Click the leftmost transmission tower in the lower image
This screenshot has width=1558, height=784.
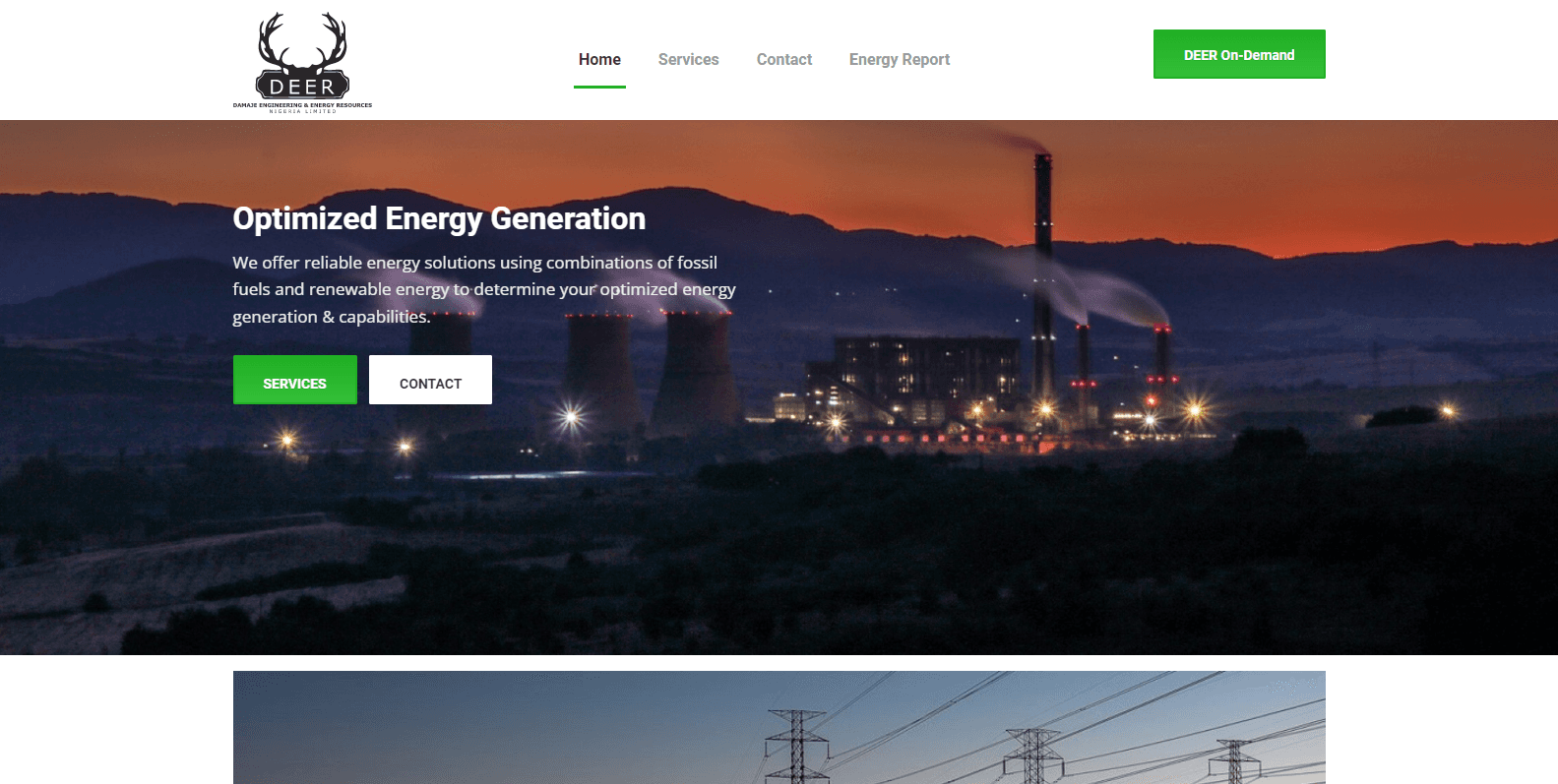coord(796,746)
